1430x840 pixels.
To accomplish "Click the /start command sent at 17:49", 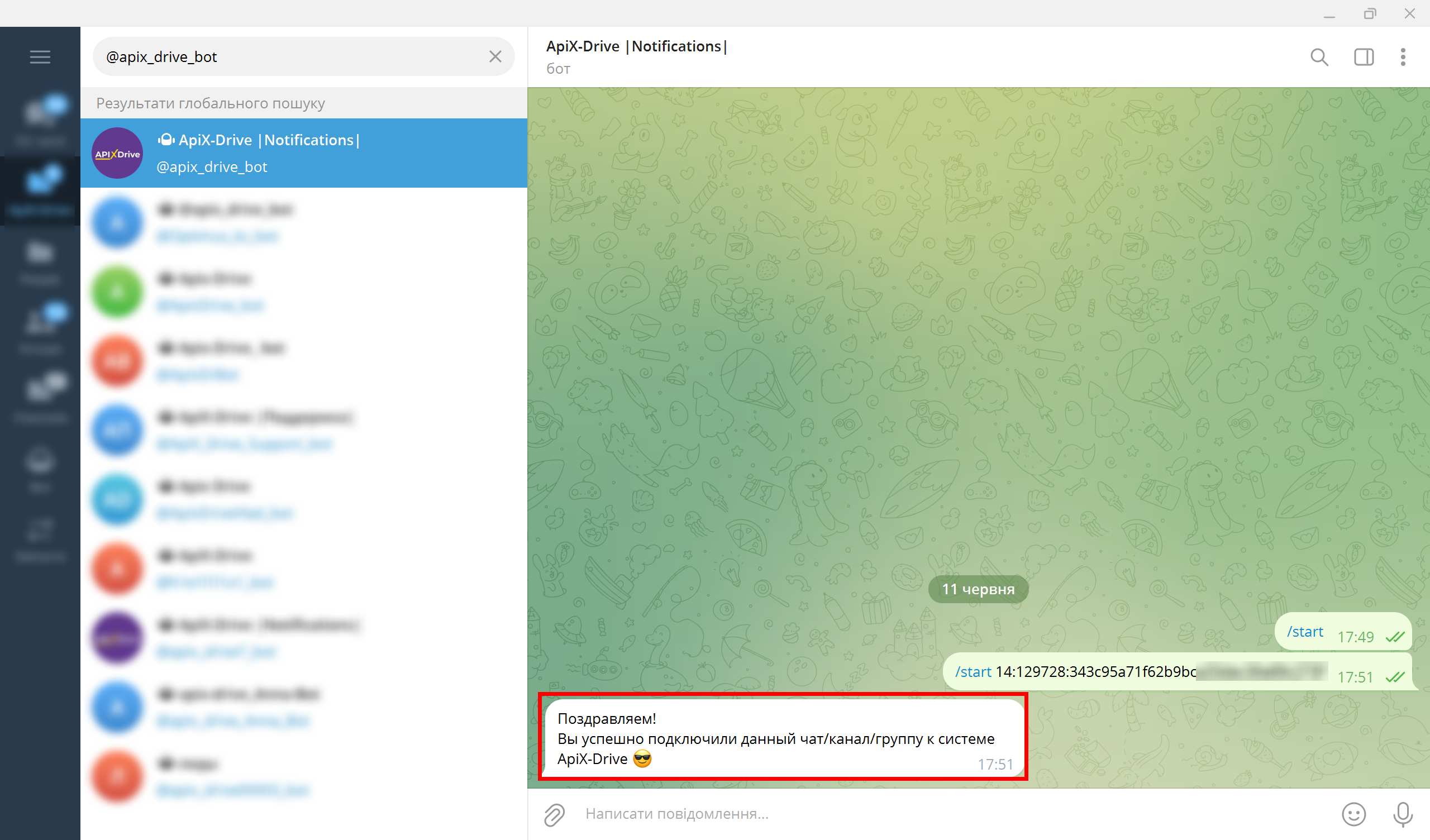I will point(1304,632).
